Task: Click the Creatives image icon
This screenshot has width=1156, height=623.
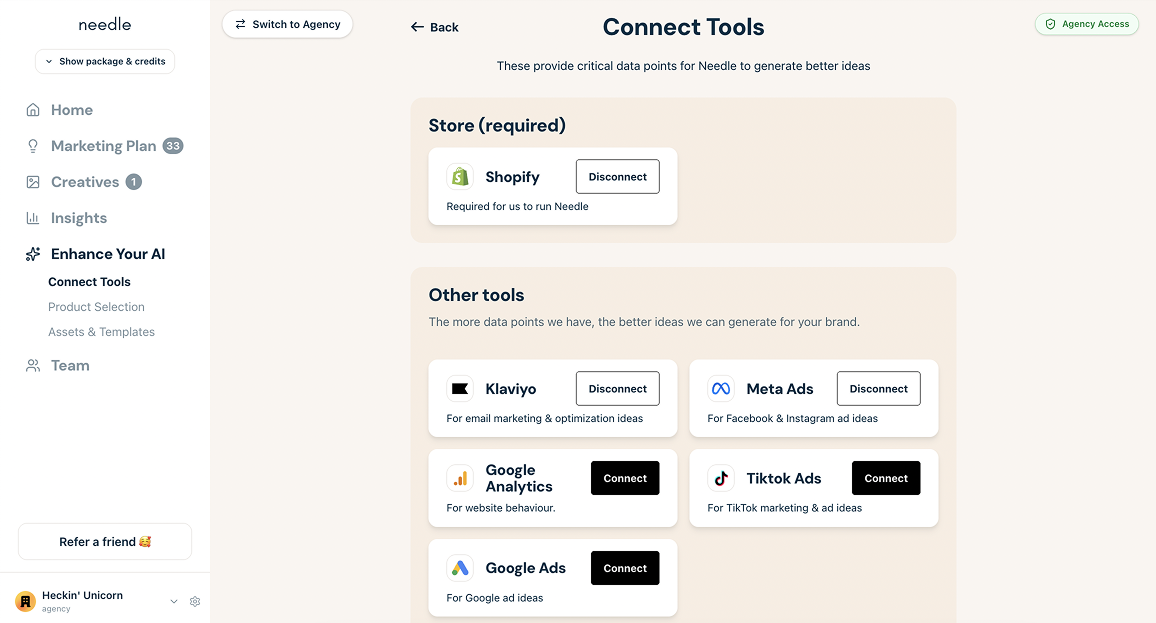Action: click(x=32, y=182)
